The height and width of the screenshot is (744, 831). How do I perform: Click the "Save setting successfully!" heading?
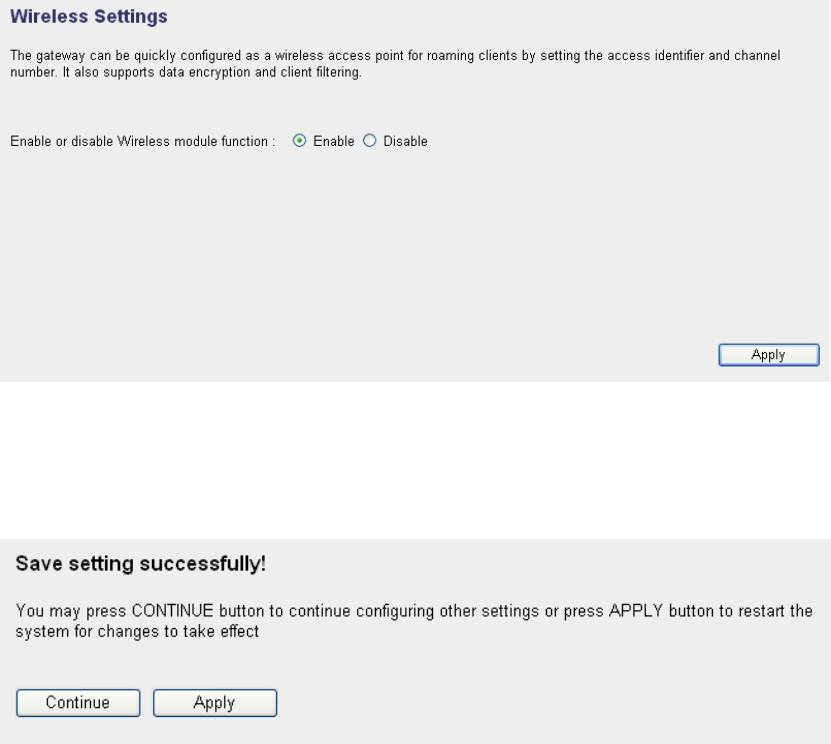pos(140,565)
